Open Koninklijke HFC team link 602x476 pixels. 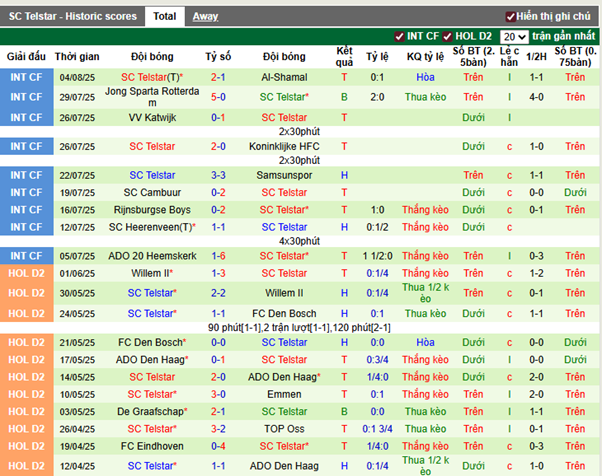284,146
